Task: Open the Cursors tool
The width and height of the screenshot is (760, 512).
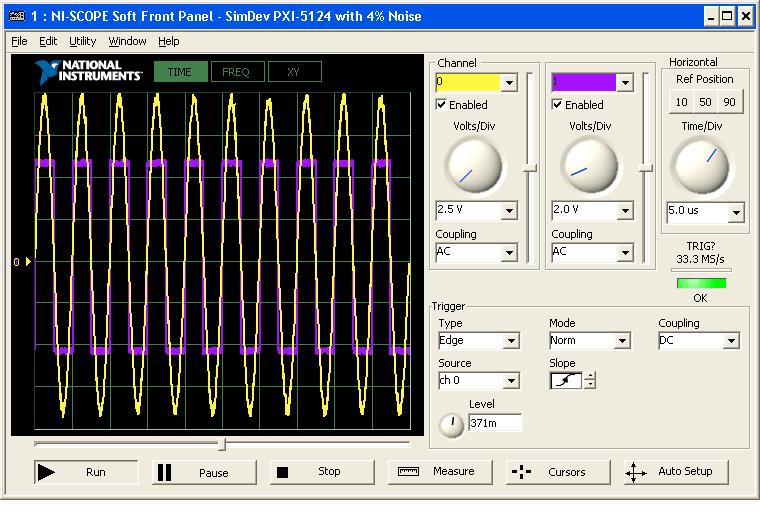Action: pos(553,472)
